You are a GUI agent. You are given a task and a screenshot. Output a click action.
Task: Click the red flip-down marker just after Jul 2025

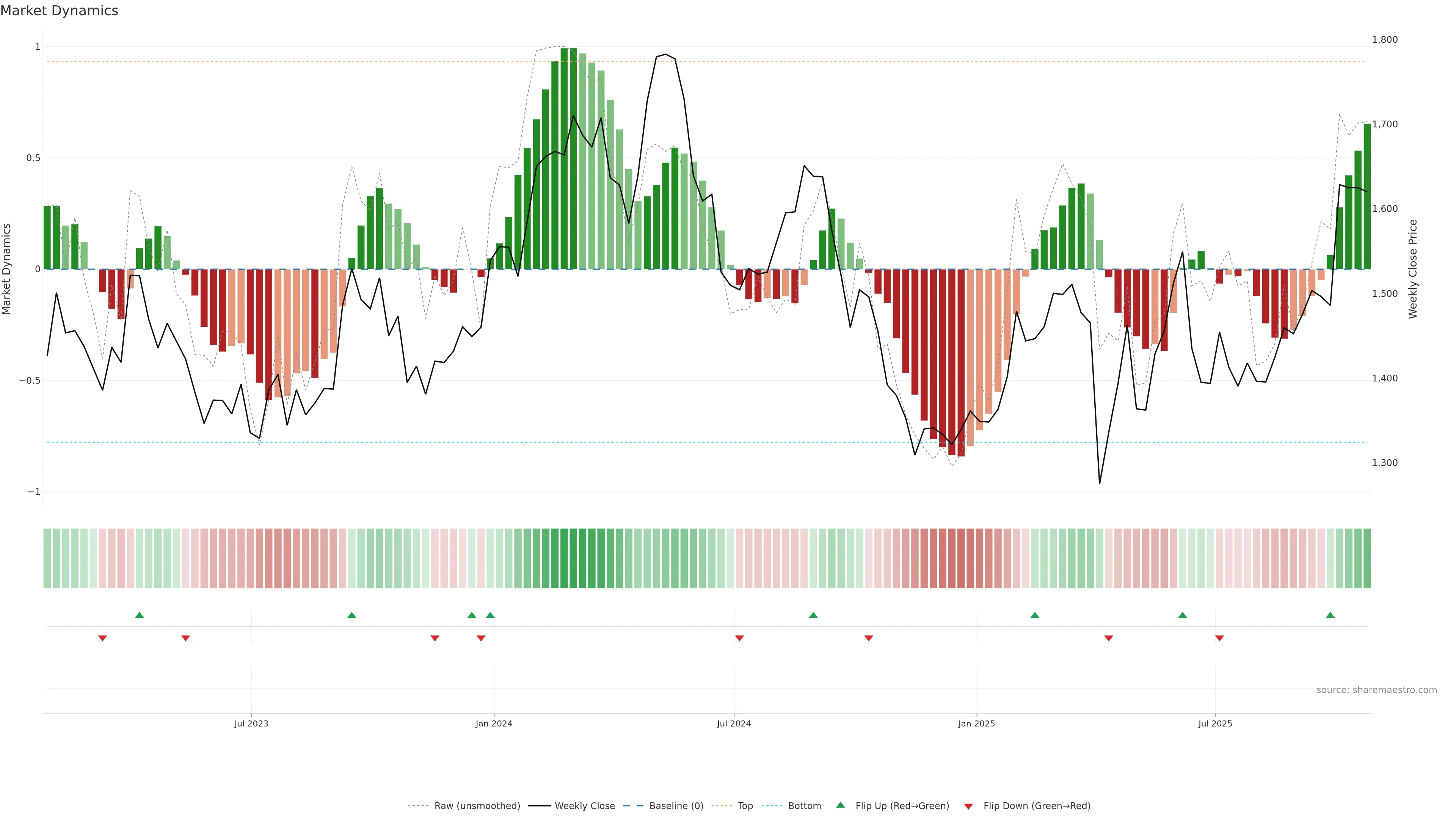coord(1219,638)
